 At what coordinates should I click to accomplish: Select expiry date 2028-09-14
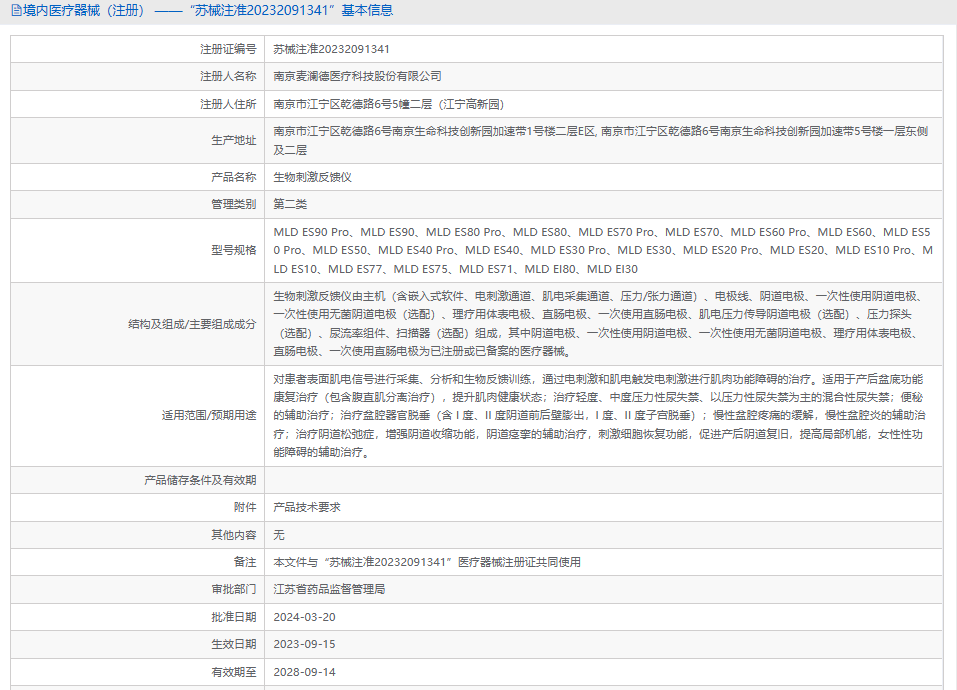pos(305,672)
